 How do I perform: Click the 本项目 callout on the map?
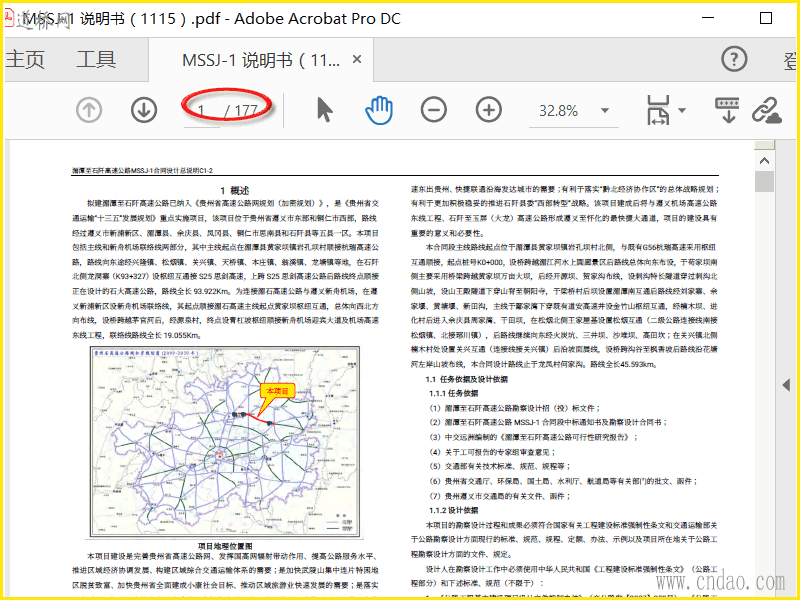[x=277, y=391]
